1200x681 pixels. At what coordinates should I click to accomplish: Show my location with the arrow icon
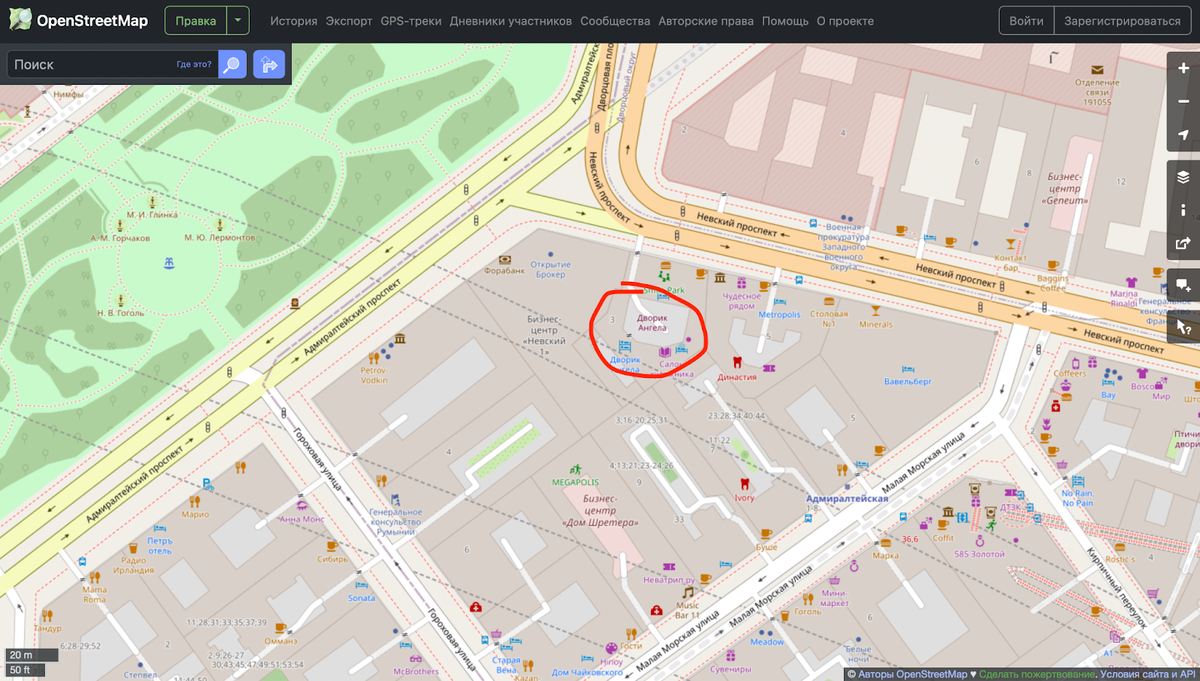tap(1184, 134)
